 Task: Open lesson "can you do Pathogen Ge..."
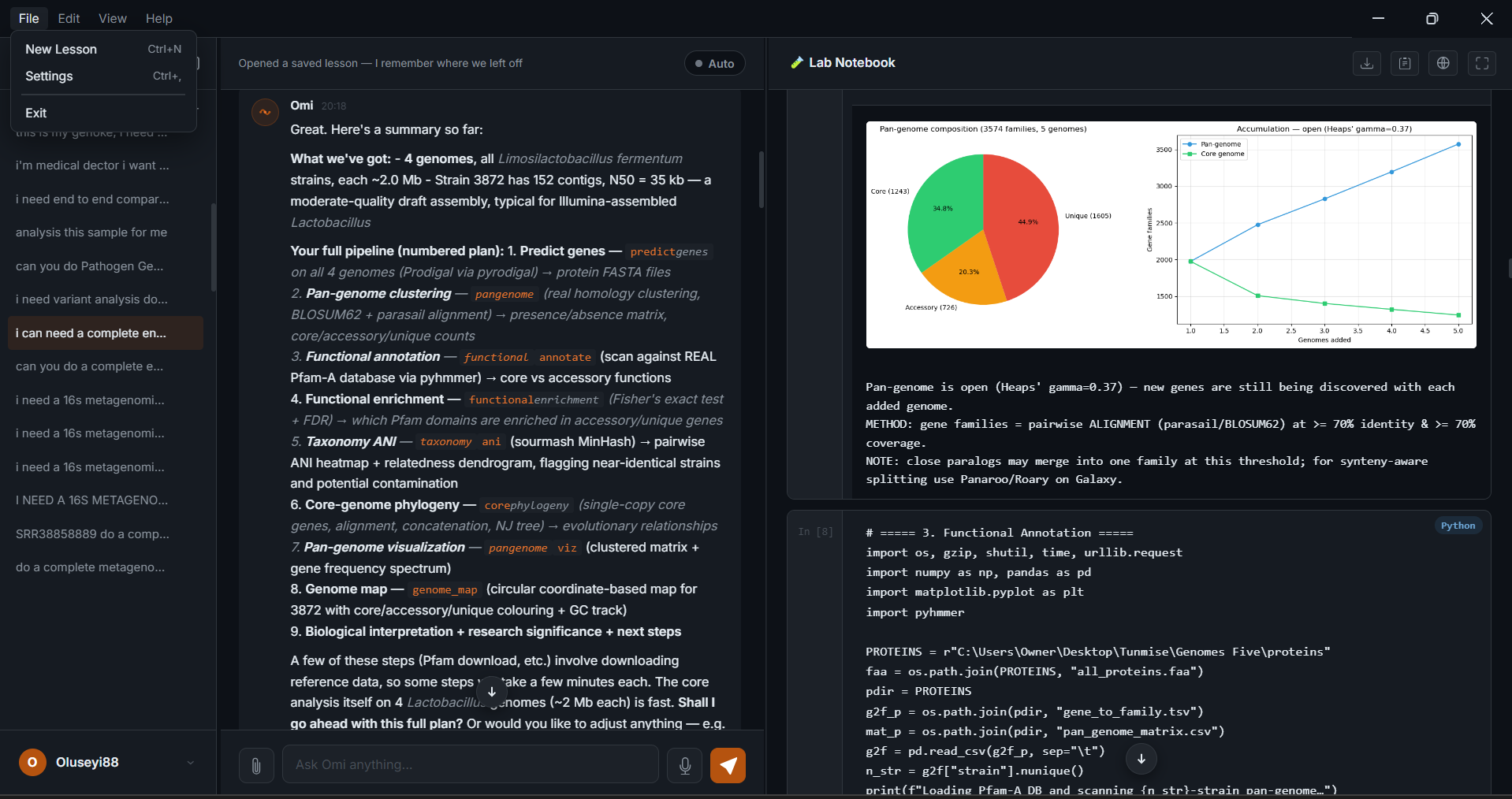tap(106, 266)
